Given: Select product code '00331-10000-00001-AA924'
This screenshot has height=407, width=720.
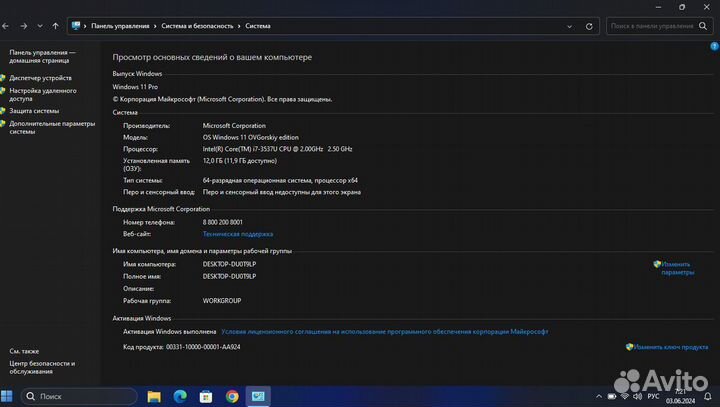Looking at the screenshot, I should 203,347.
